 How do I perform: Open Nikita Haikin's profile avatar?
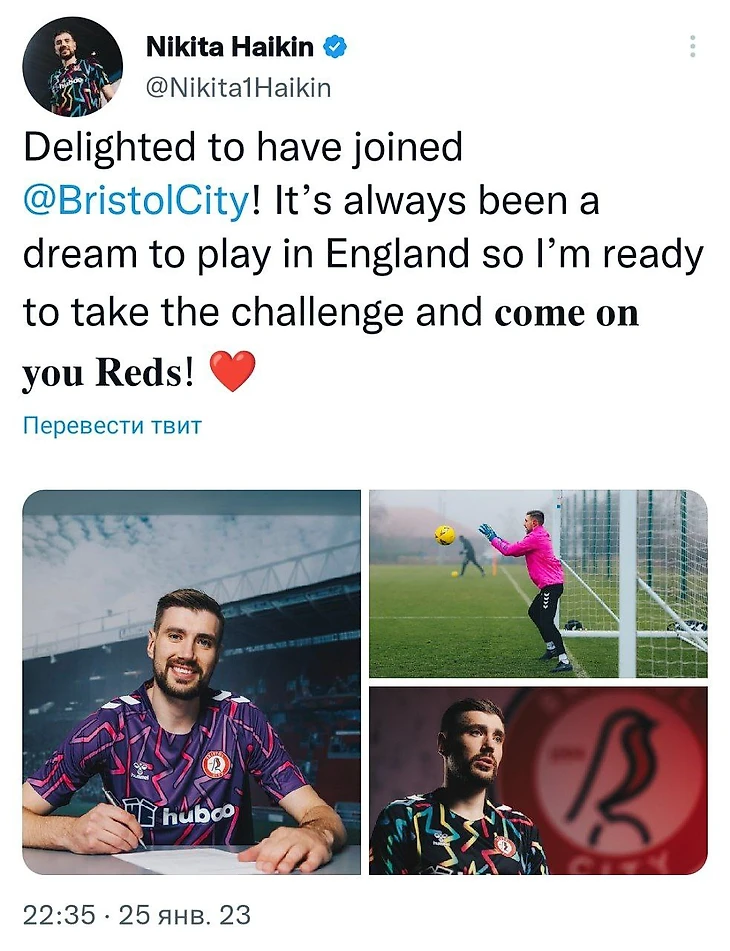coord(73,67)
